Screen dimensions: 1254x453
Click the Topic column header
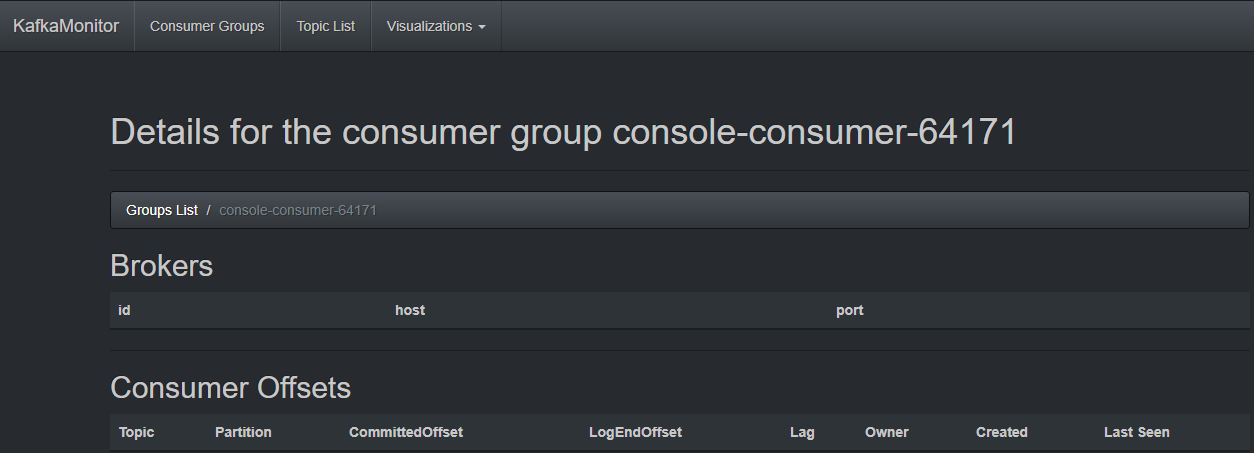point(137,432)
